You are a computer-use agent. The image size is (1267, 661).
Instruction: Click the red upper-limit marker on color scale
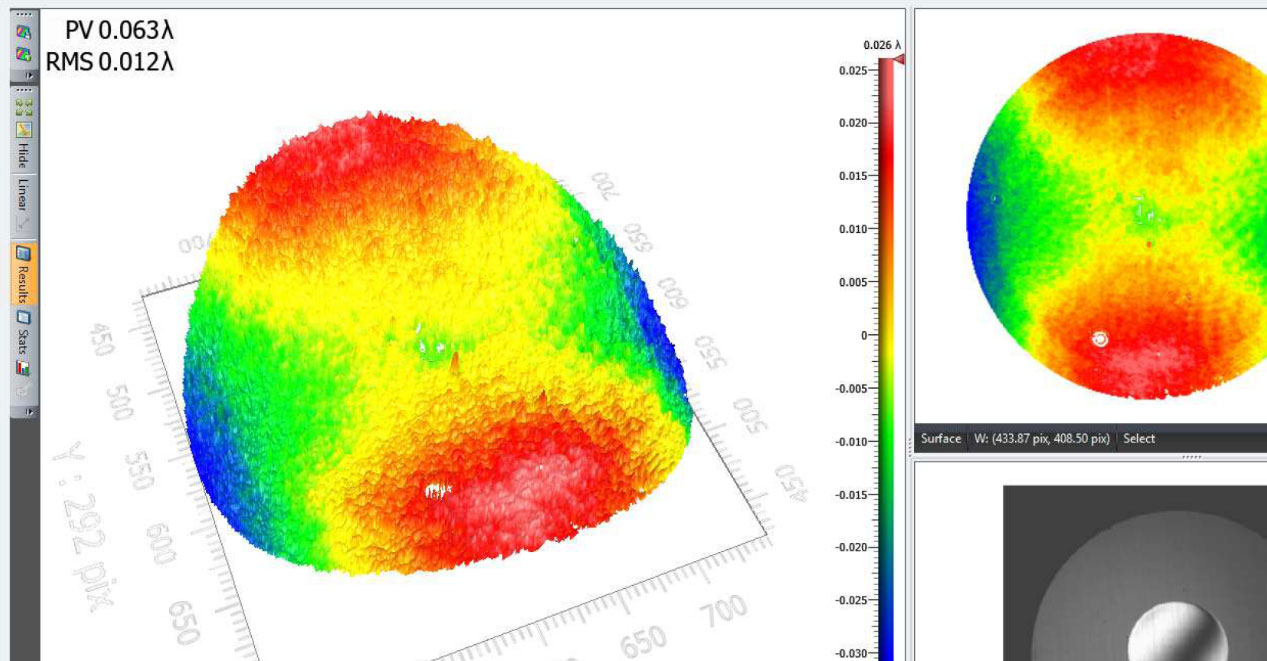point(898,59)
